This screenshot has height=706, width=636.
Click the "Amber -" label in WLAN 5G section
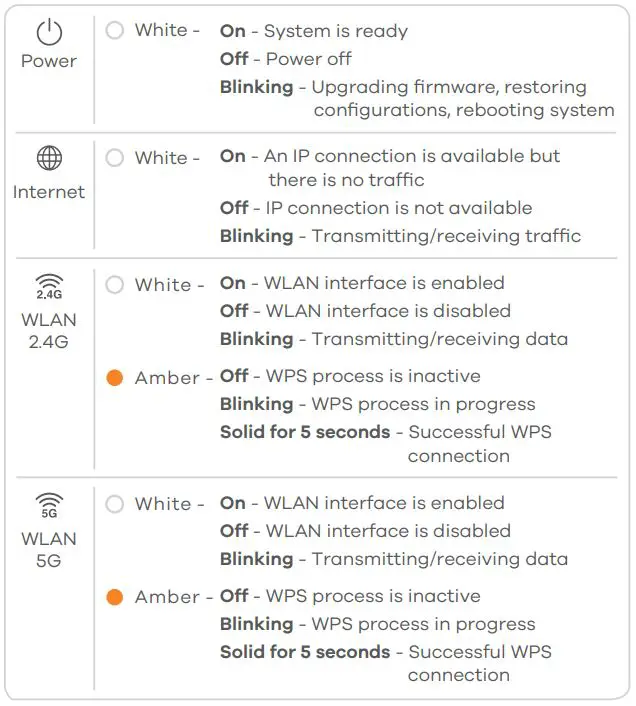[174, 597]
